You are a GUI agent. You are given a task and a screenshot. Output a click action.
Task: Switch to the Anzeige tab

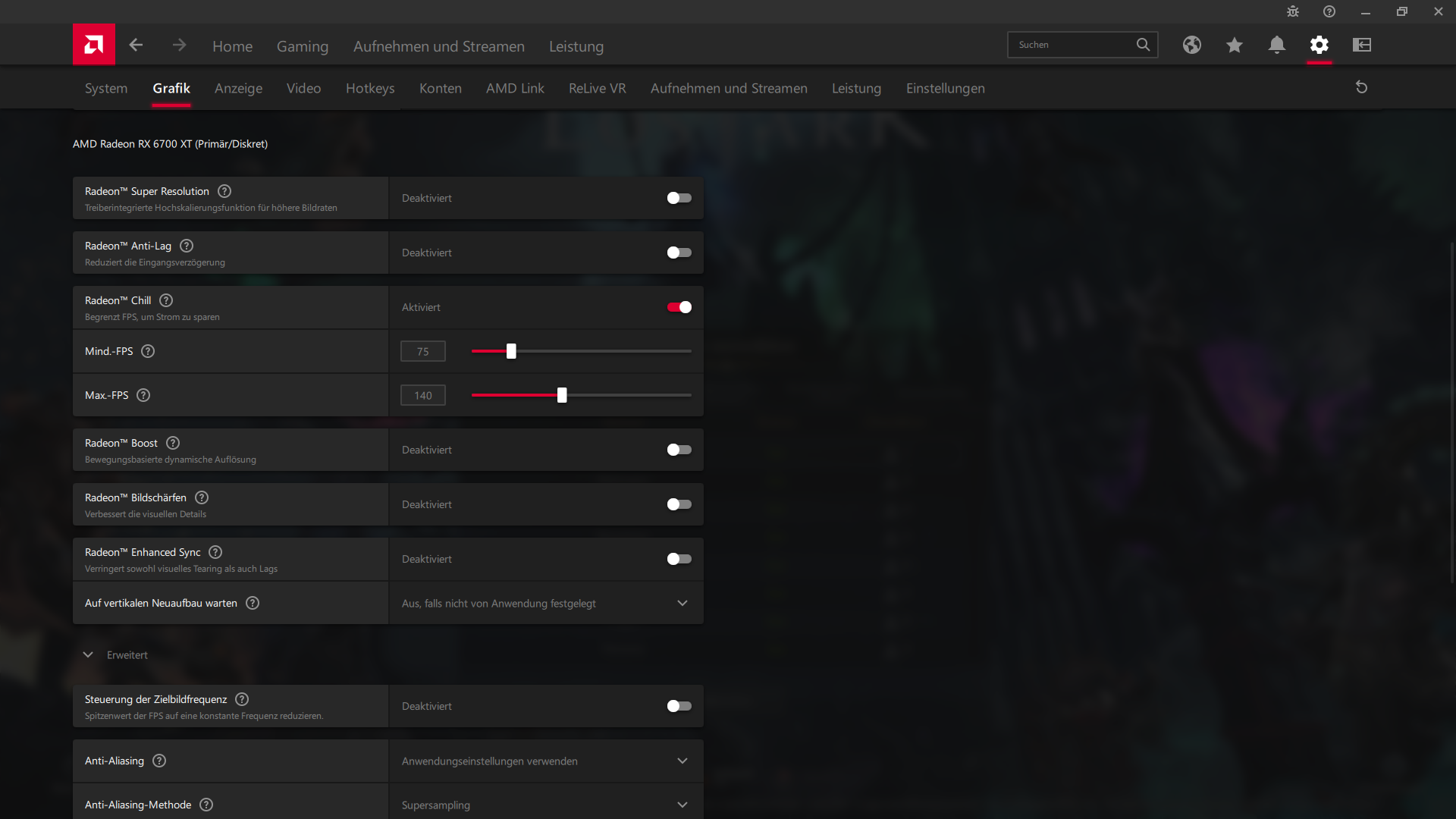(x=238, y=88)
